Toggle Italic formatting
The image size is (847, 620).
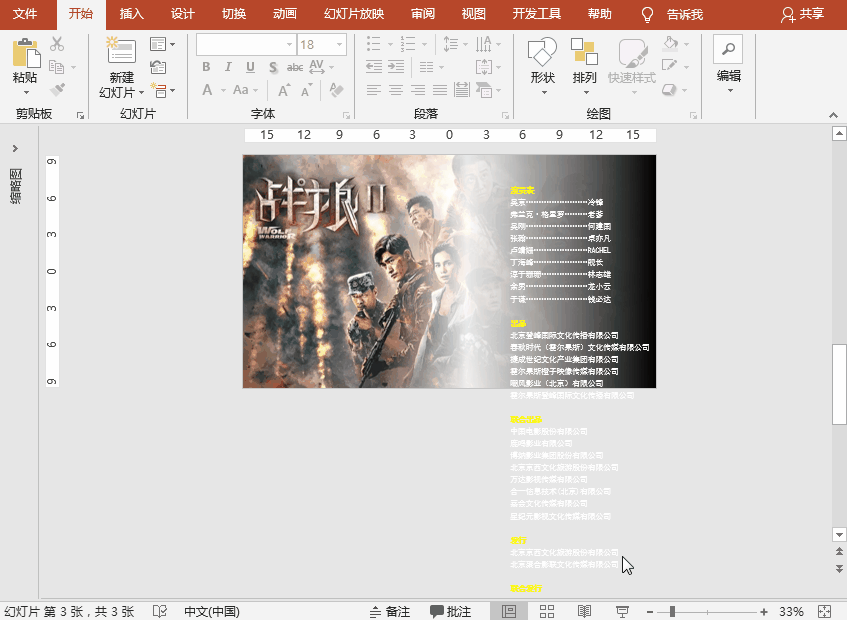(x=228, y=67)
